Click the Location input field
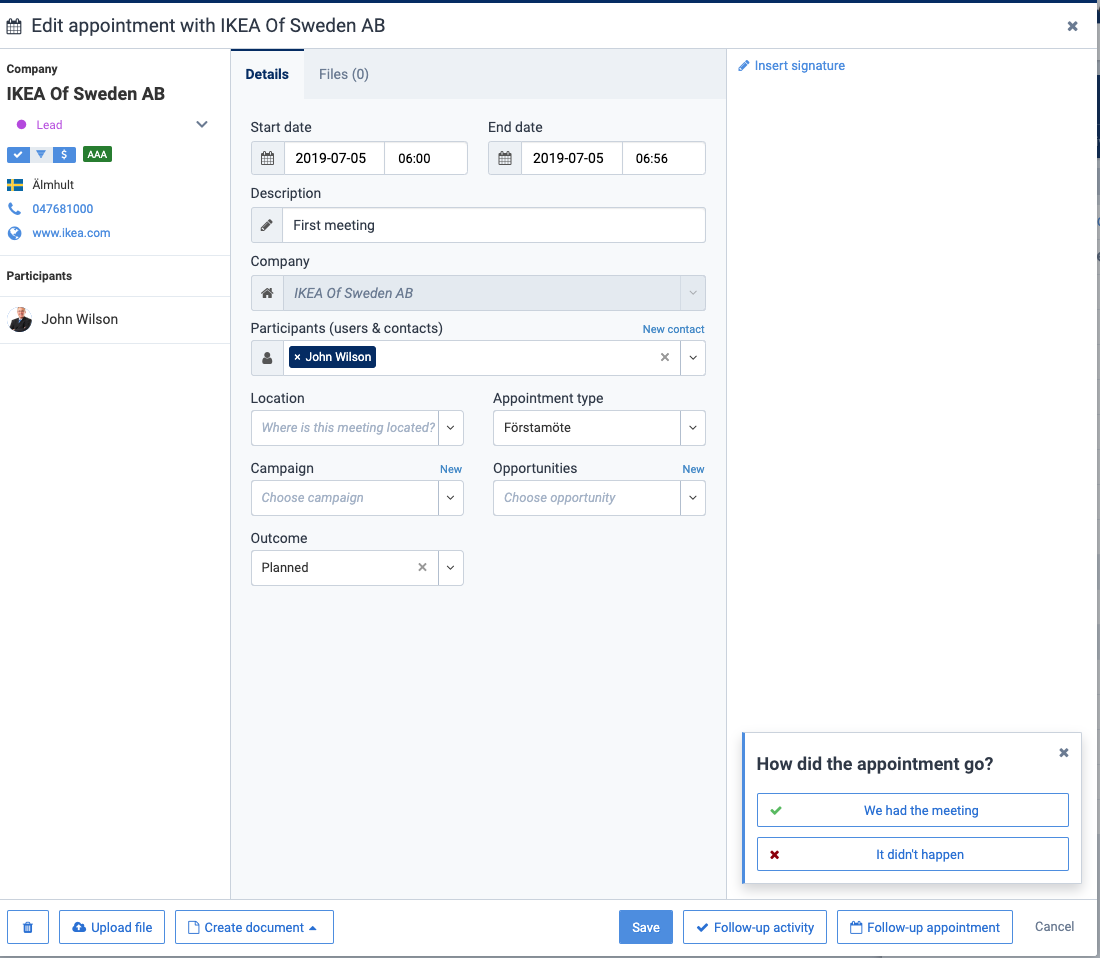Viewport: 1100px width, 958px height. (345, 428)
